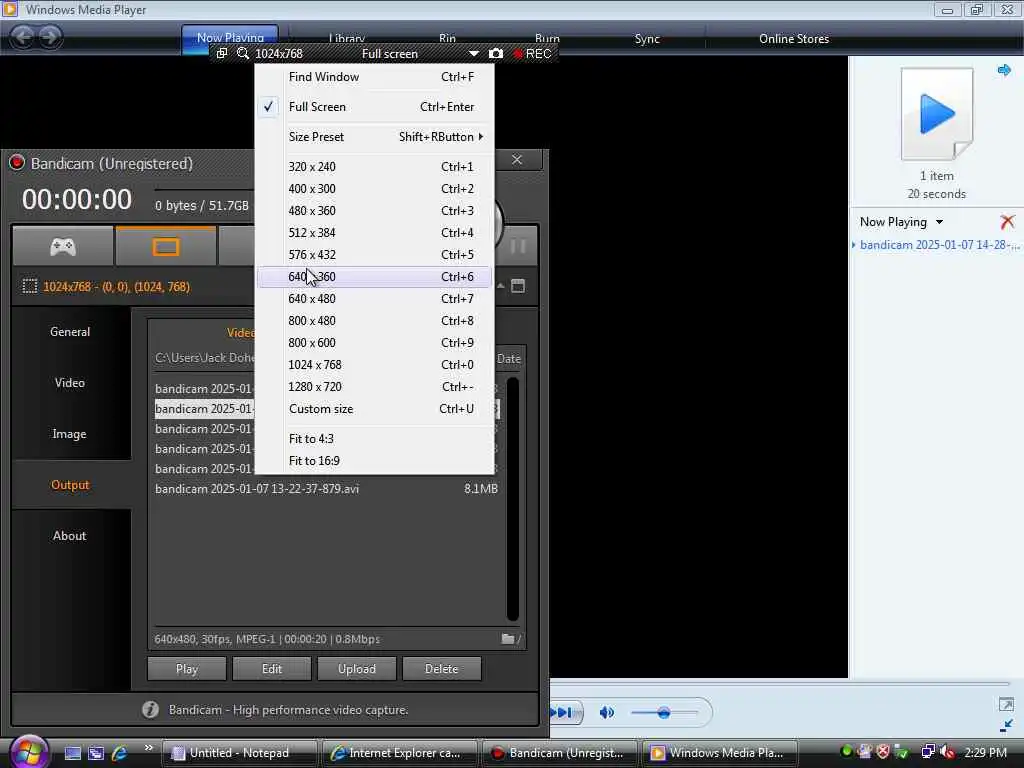Switch to Media Player Online Stores tab
The image size is (1024, 768).
pos(794,39)
